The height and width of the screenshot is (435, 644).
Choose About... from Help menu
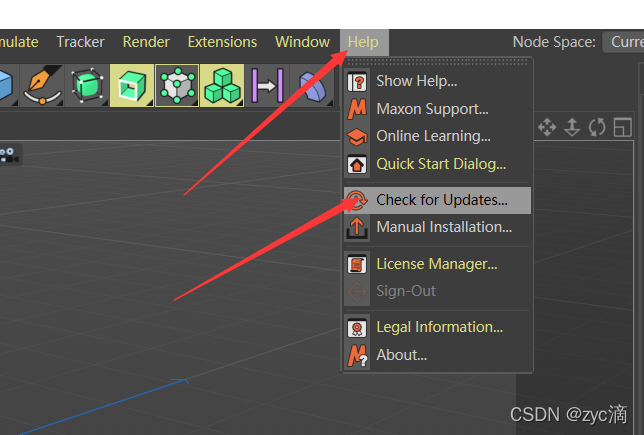pos(437,355)
